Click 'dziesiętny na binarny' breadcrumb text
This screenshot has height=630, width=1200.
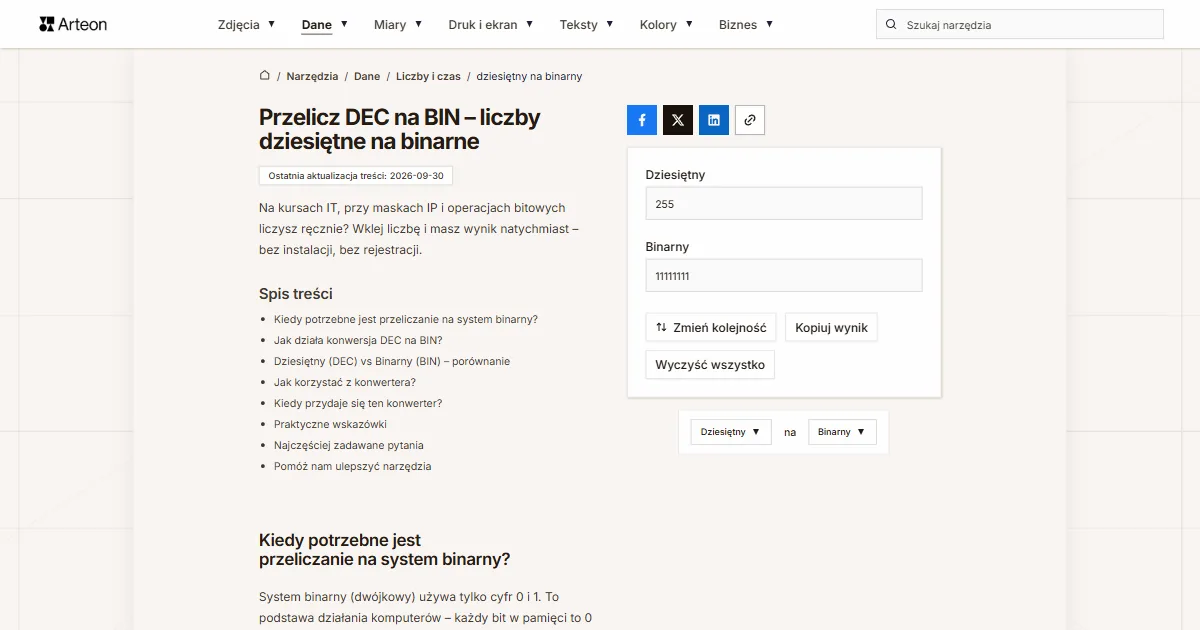529,76
